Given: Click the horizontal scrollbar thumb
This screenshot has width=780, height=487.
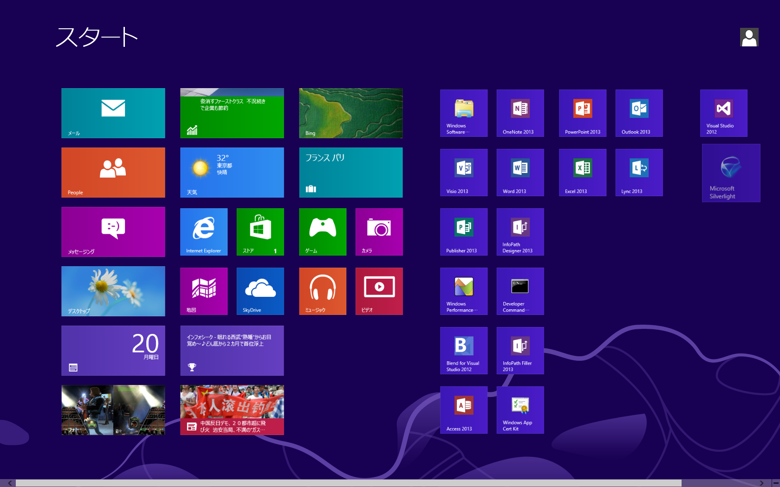Looking at the screenshot, I should tap(349, 483).
